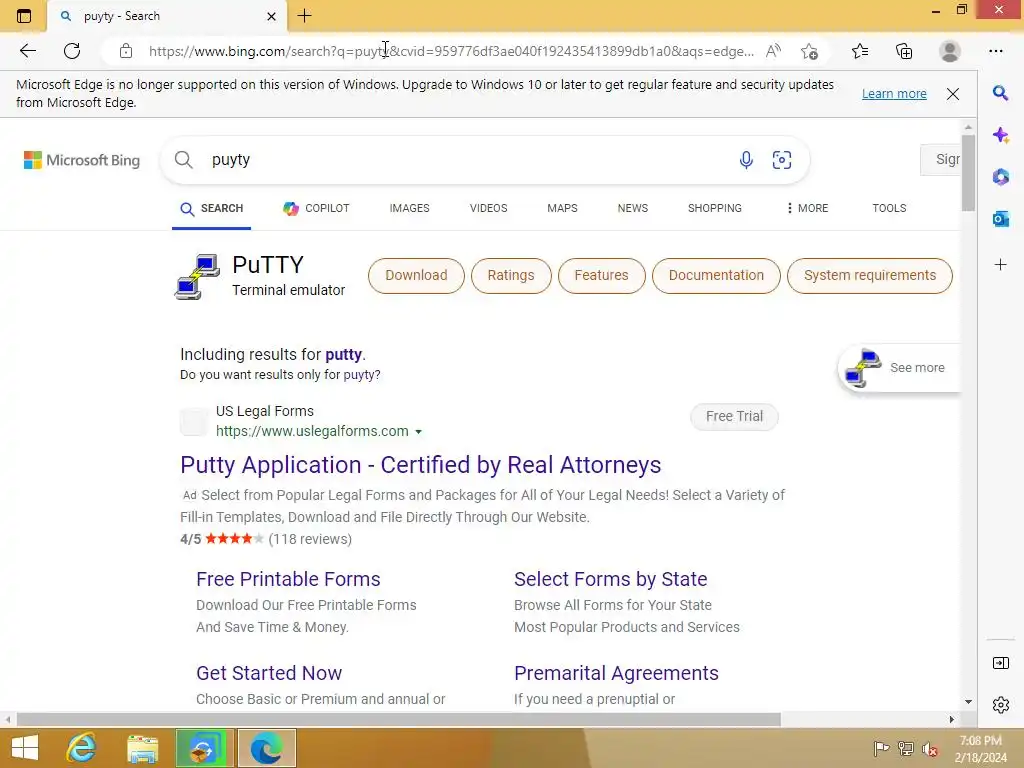Click the profile avatar icon
The height and width of the screenshot is (768, 1024).
(950, 51)
